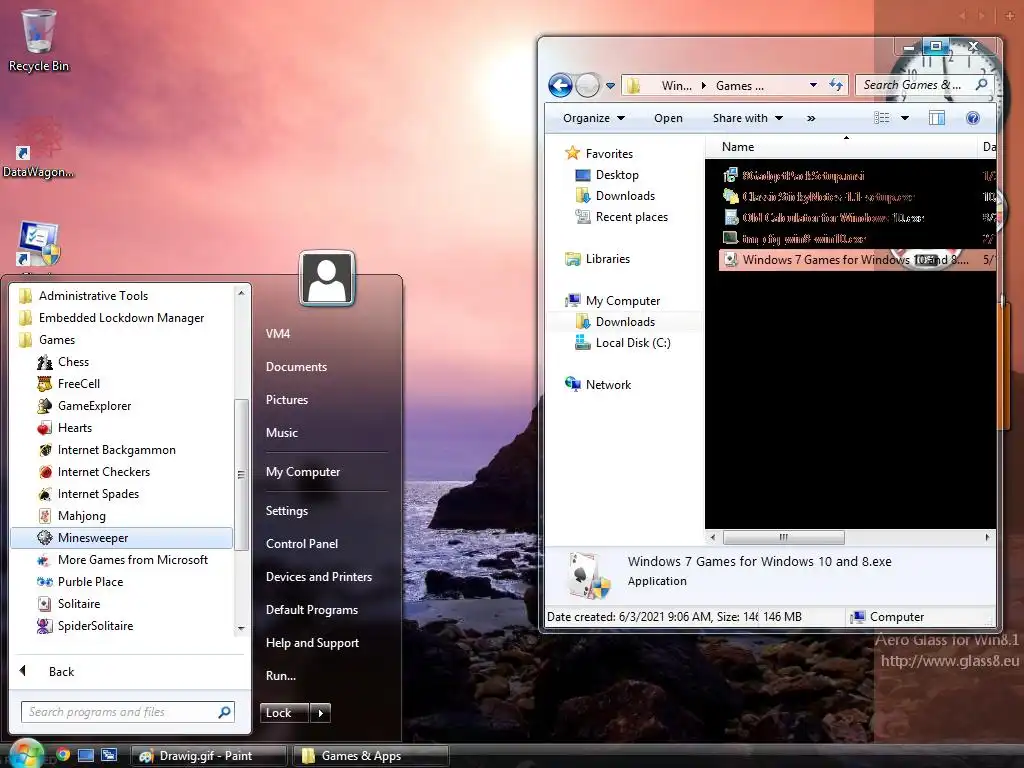This screenshot has height=768, width=1024.
Task: Click the user account picture
Action: click(327, 278)
